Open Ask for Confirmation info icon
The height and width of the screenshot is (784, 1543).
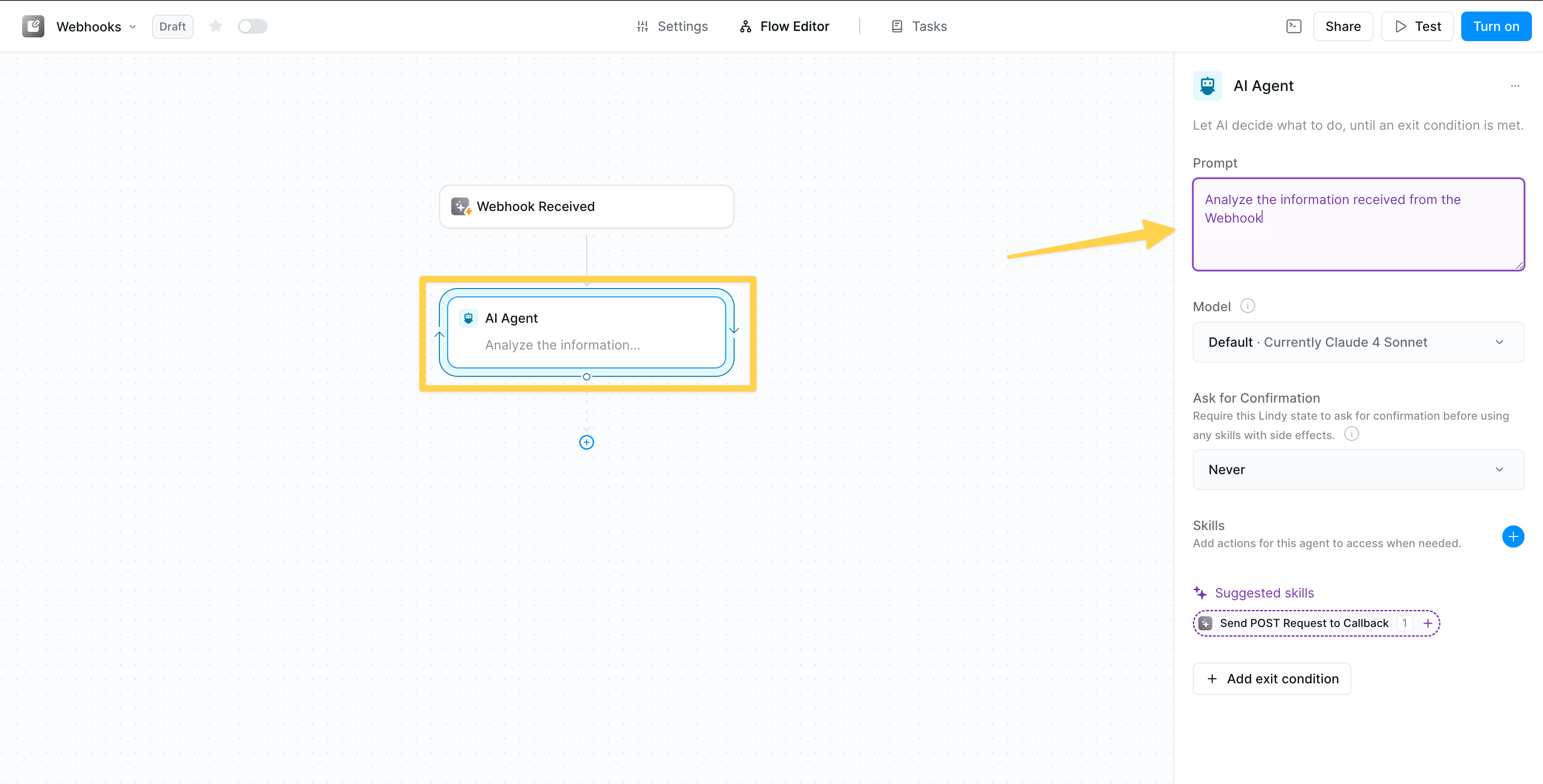click(1352, 434)
